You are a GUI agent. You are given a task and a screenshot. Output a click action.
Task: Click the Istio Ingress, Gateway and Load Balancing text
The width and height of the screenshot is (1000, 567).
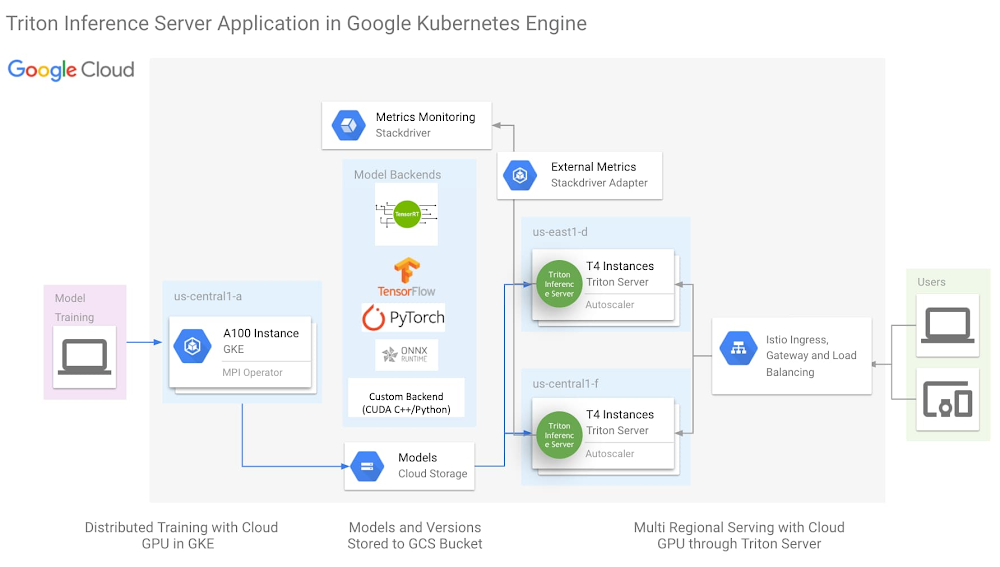(x=811, y=356)
